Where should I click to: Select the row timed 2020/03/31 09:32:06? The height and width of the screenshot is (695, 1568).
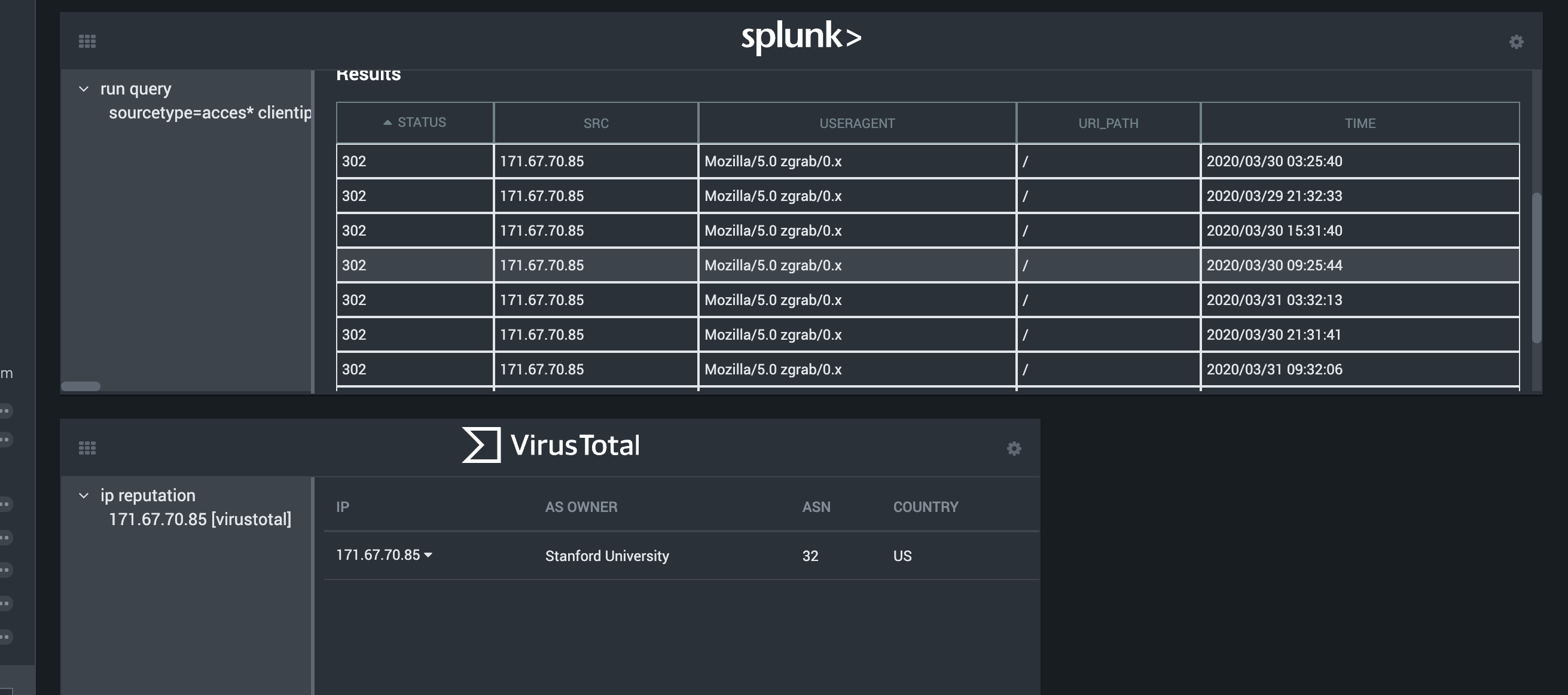[928, 369]
